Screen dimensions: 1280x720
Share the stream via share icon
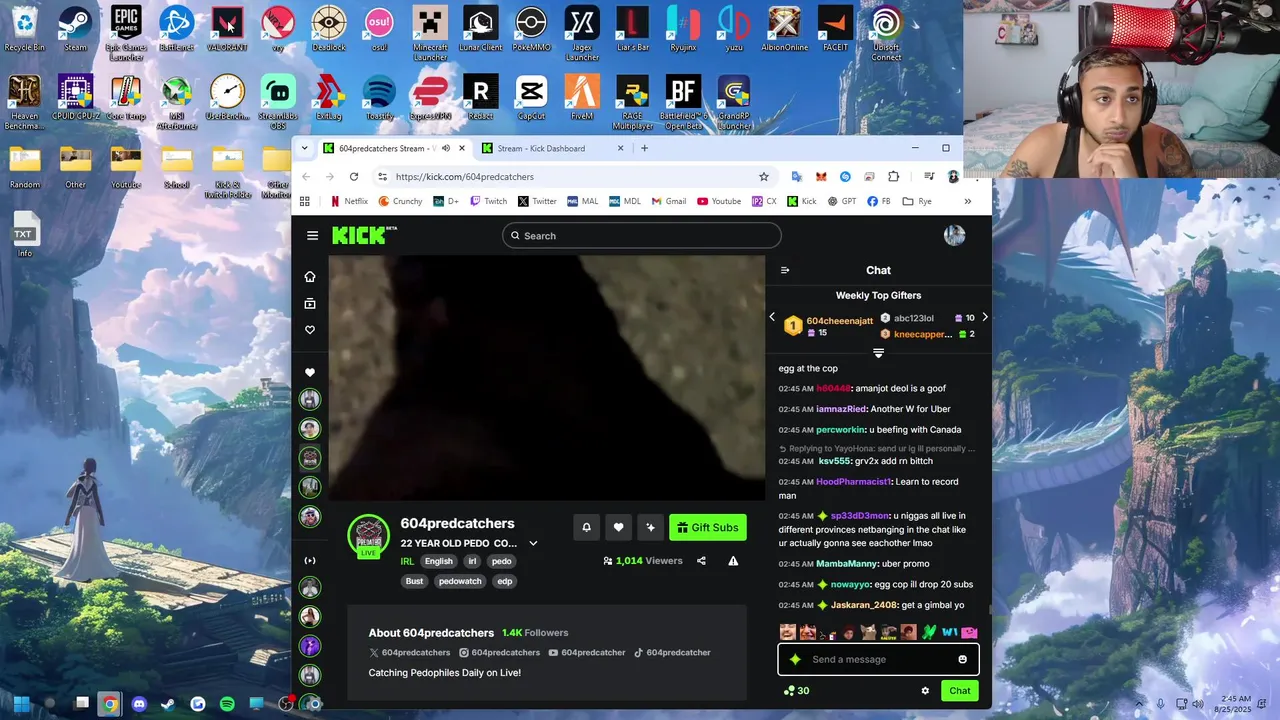[x=701, y=561]
